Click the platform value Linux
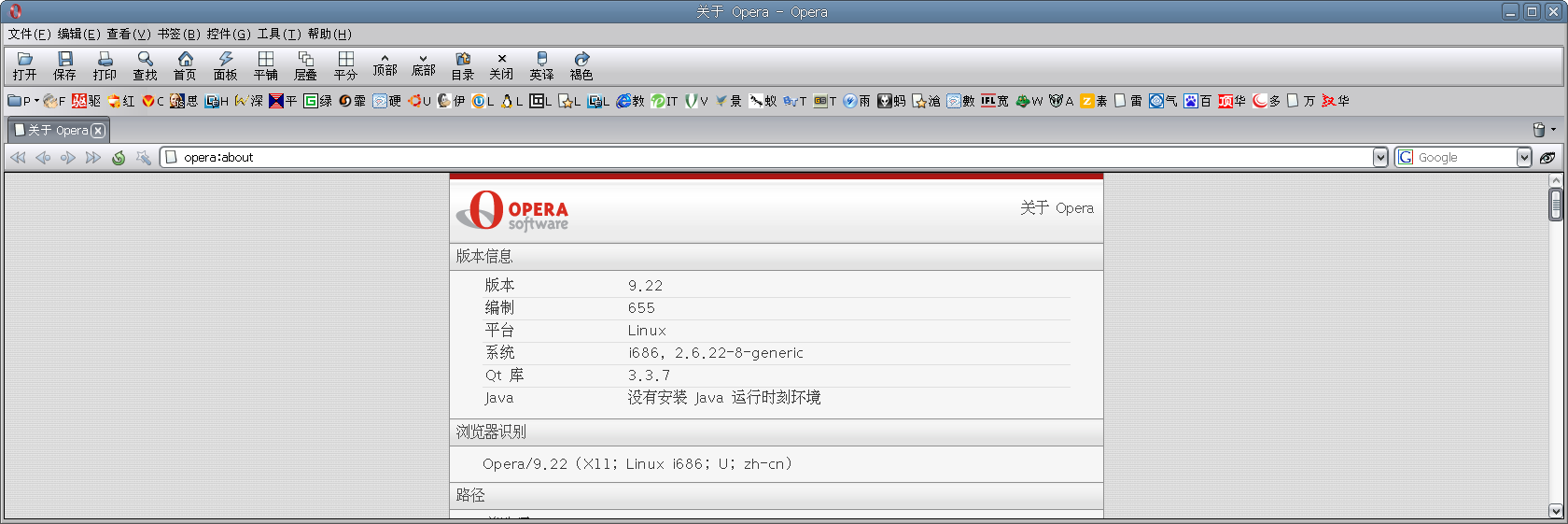The width and height of the screenshot is (1568, 524). point(647,331)
